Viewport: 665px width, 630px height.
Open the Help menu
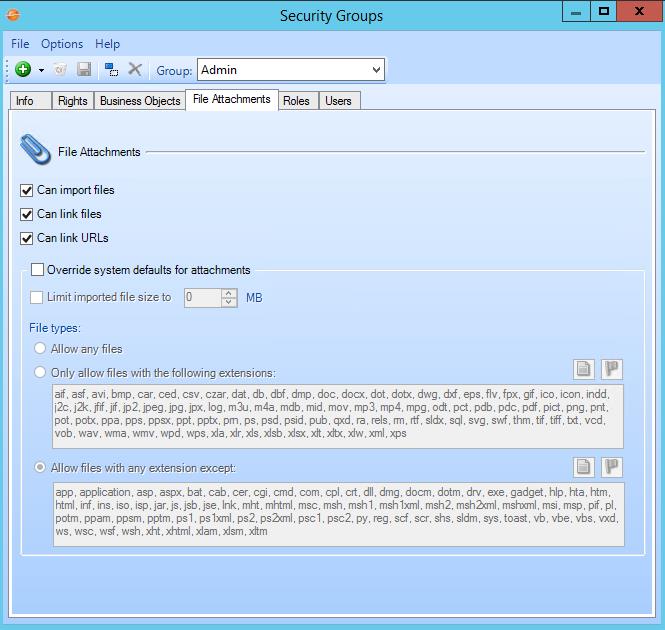pos(107,44)
